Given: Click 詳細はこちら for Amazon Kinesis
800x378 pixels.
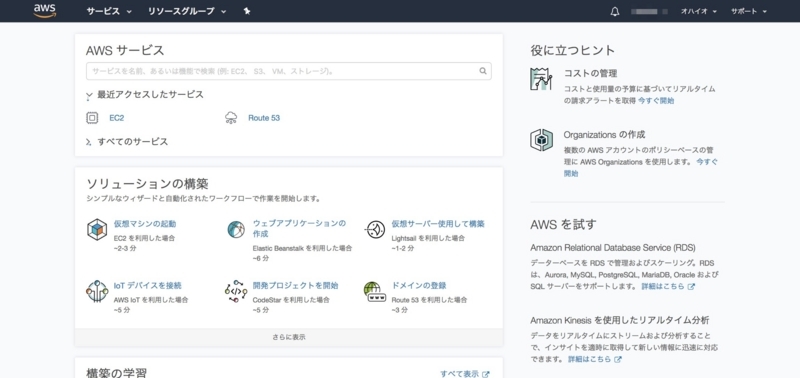Looking at the screenshot, I should [x=589, y=359].
